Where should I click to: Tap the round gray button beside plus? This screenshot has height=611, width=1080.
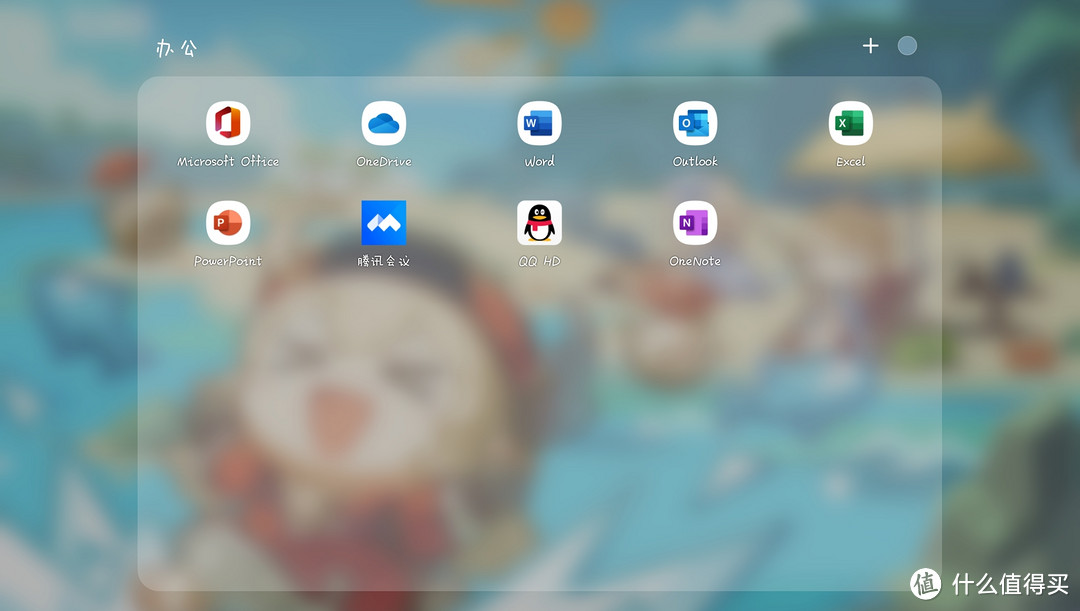click(907, 46)
